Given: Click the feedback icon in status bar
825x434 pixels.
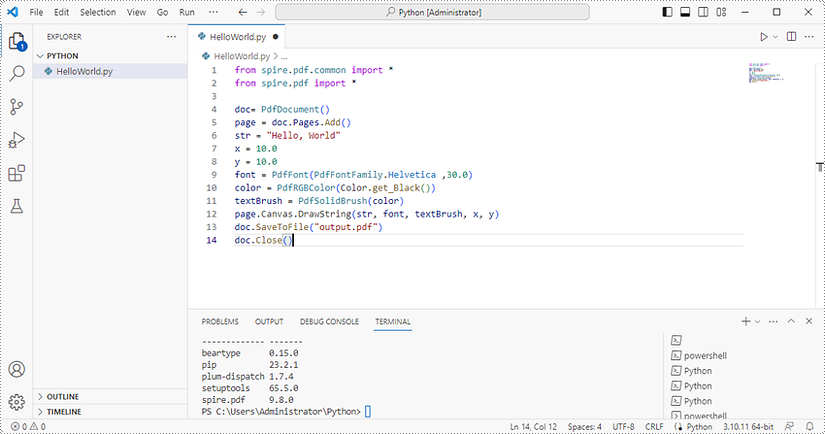Looking at the screenshot, I should click(x=789, y=426).
